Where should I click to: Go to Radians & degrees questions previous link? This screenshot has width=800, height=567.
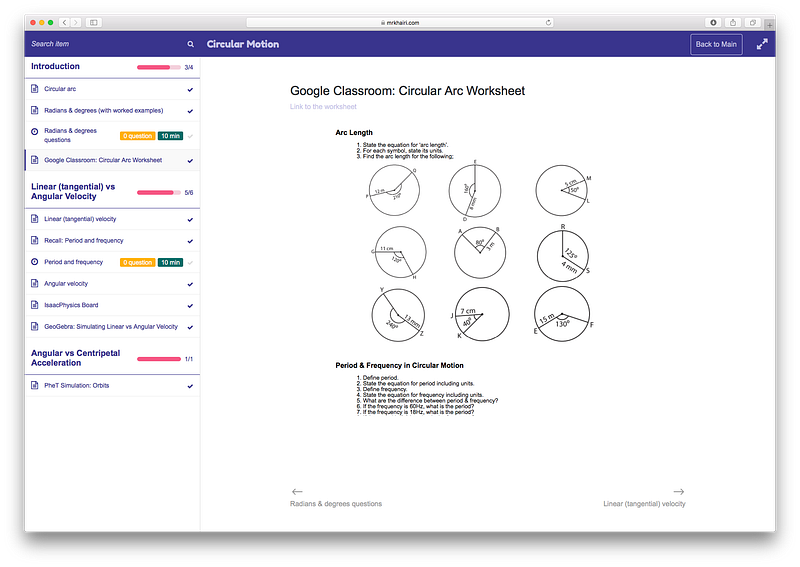point(336,504)
